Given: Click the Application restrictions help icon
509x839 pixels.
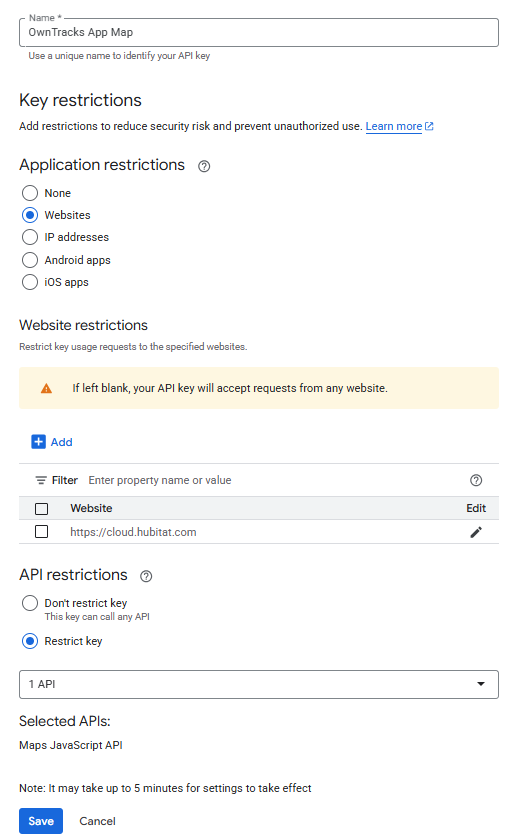Looking at the screenshot, I should click(x=204, y=166).
